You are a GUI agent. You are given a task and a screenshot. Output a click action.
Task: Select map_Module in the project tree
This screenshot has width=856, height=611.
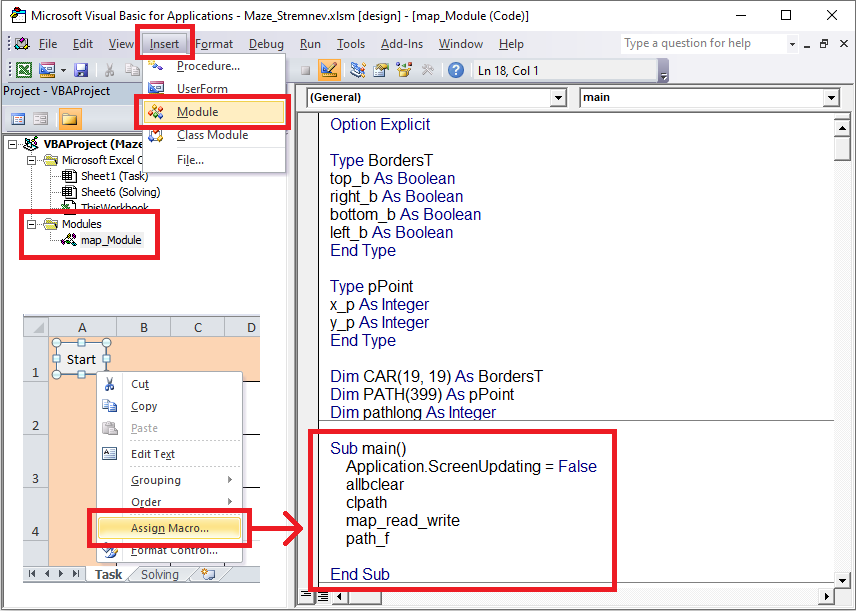[111, 240]
